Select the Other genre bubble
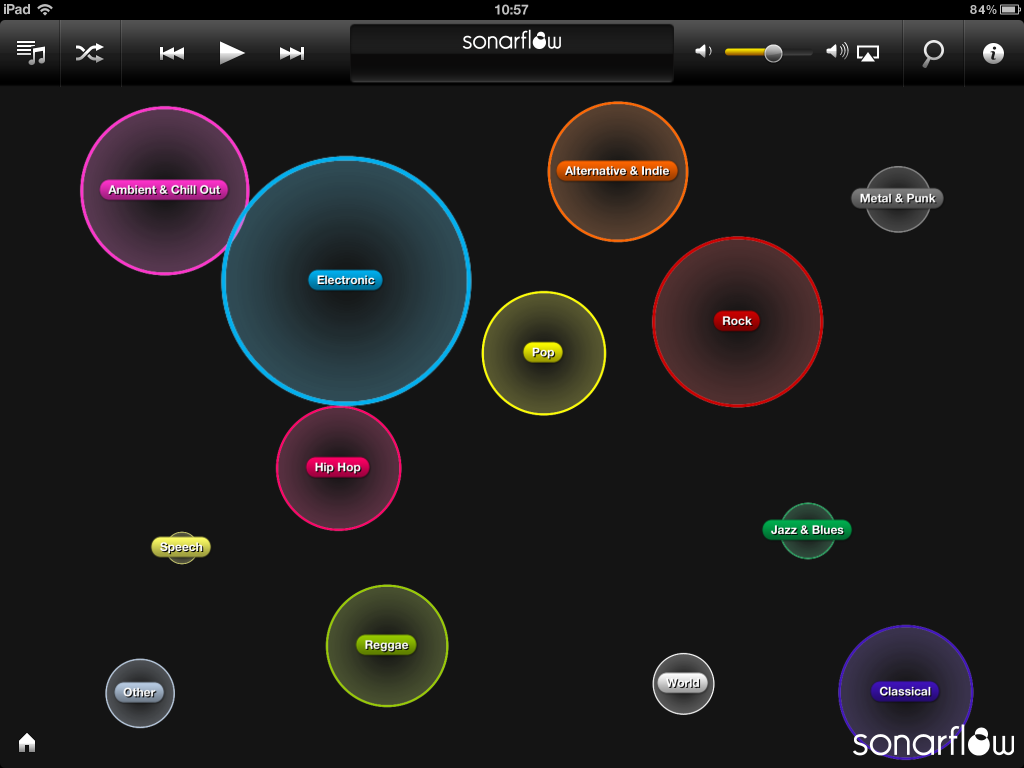The image size is (1024, 768). (140, 693)
